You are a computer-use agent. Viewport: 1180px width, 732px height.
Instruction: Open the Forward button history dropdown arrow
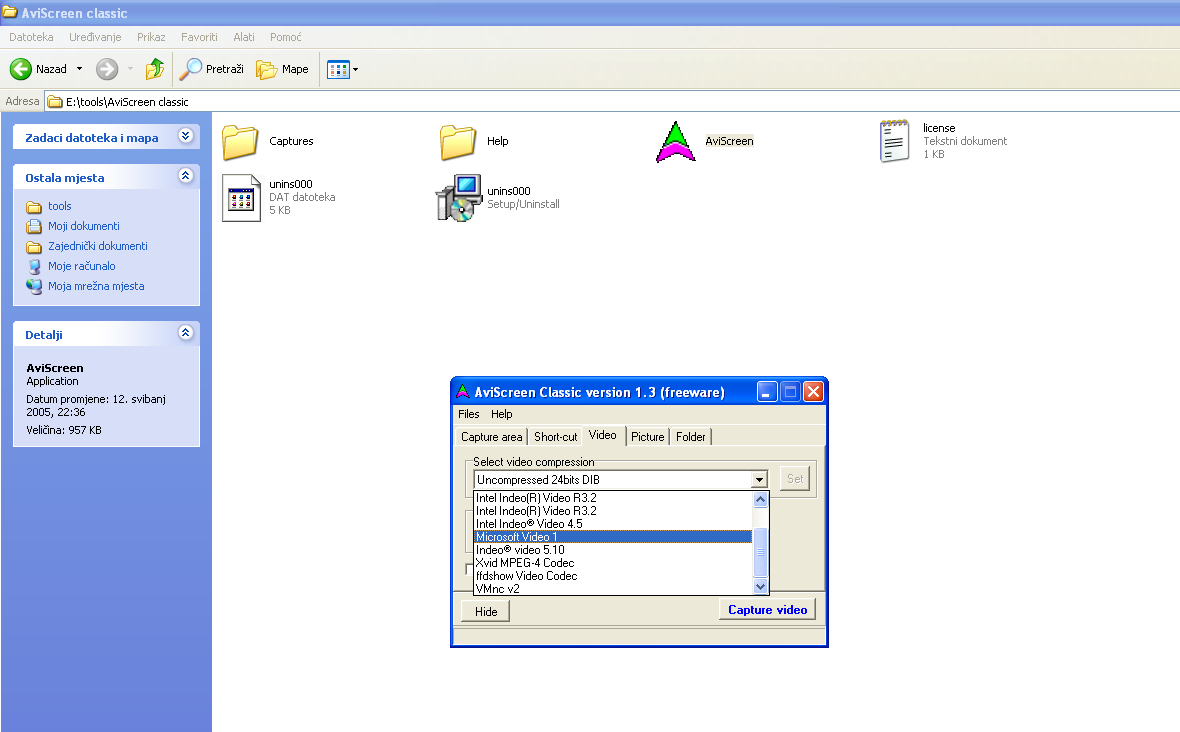[x=130, y=69]
